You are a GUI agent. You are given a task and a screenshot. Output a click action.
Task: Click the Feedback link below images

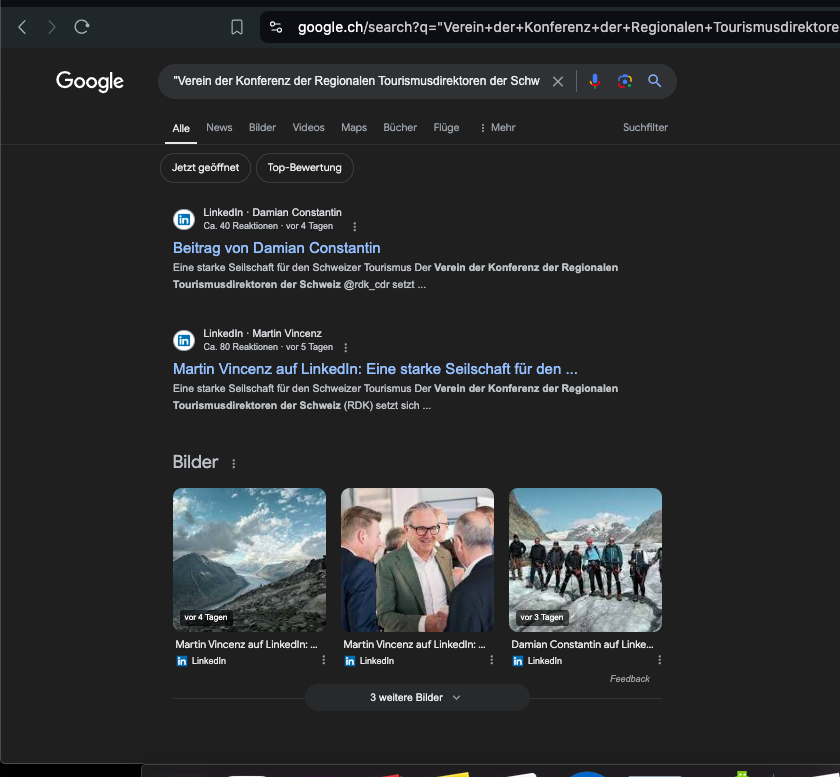pos(629,679)
